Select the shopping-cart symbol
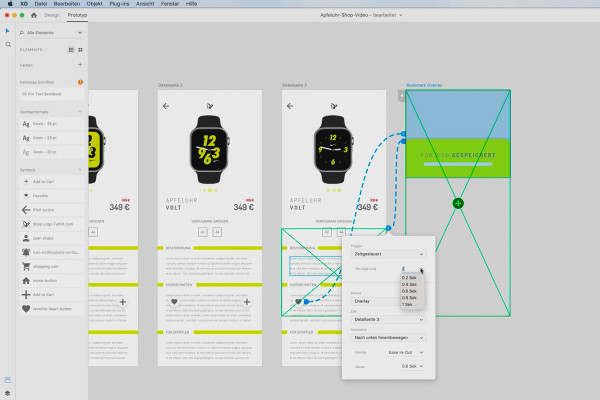Viewport: 600px width, 400px height. [x=51, y=266]
